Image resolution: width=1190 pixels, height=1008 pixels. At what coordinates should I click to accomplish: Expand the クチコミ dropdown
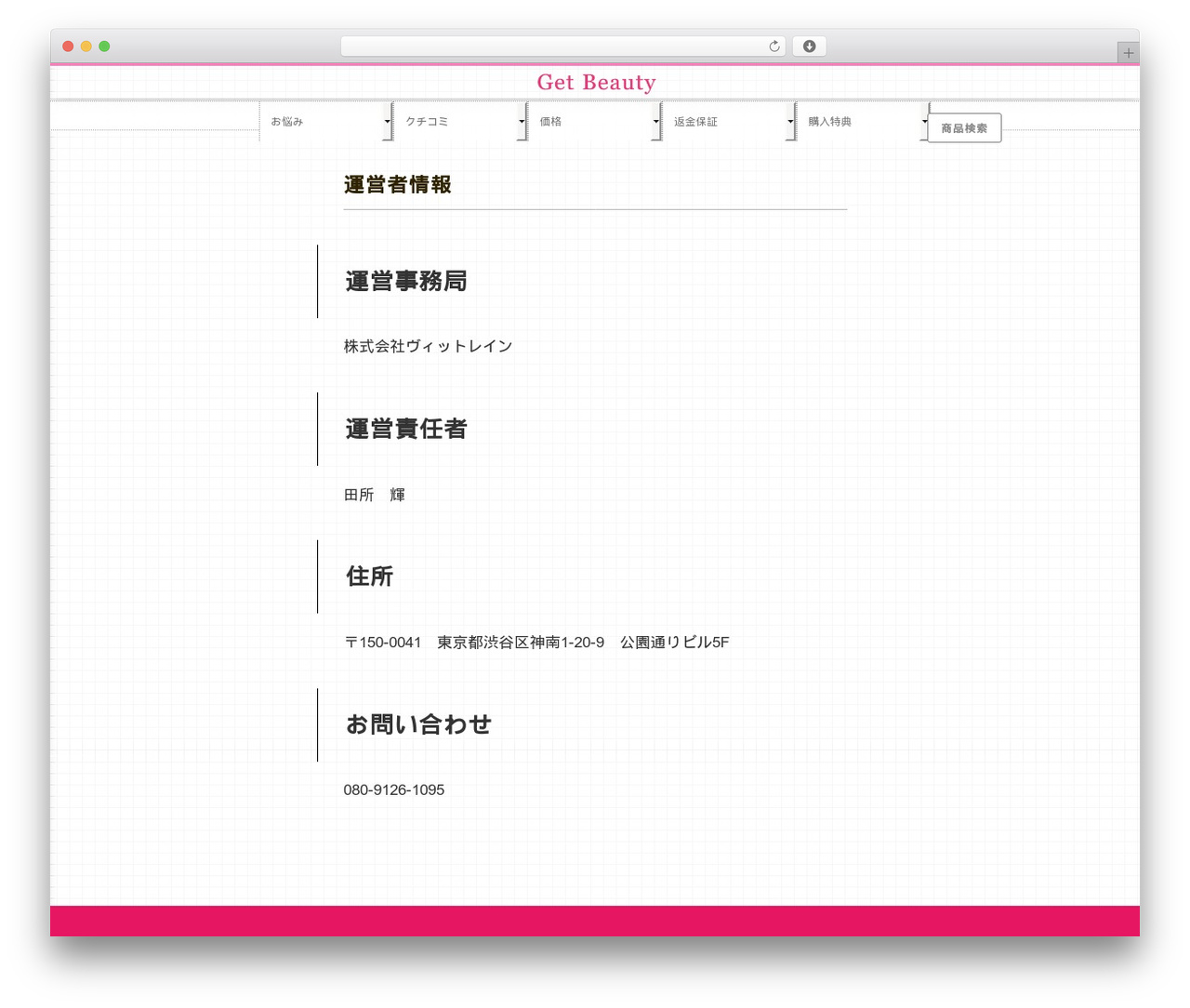pyautogui.click(x=460, y=122)
